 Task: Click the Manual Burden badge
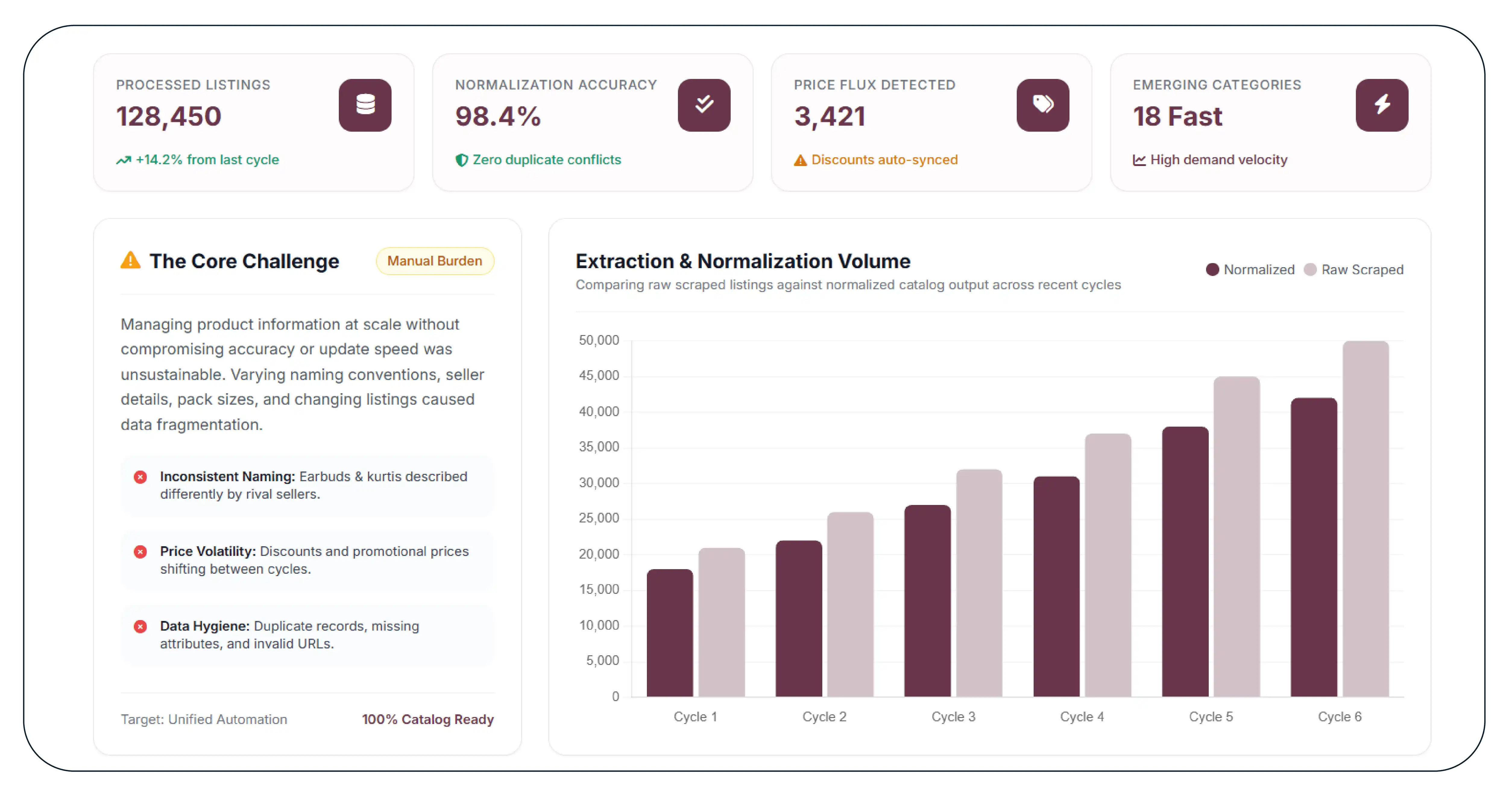click(x=435, y=261)
